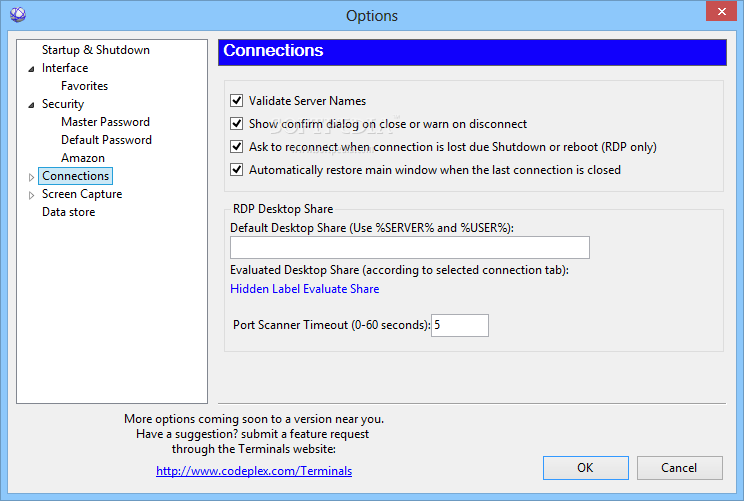
Task: Open the Favorites options page
Action: click(84, 86)
